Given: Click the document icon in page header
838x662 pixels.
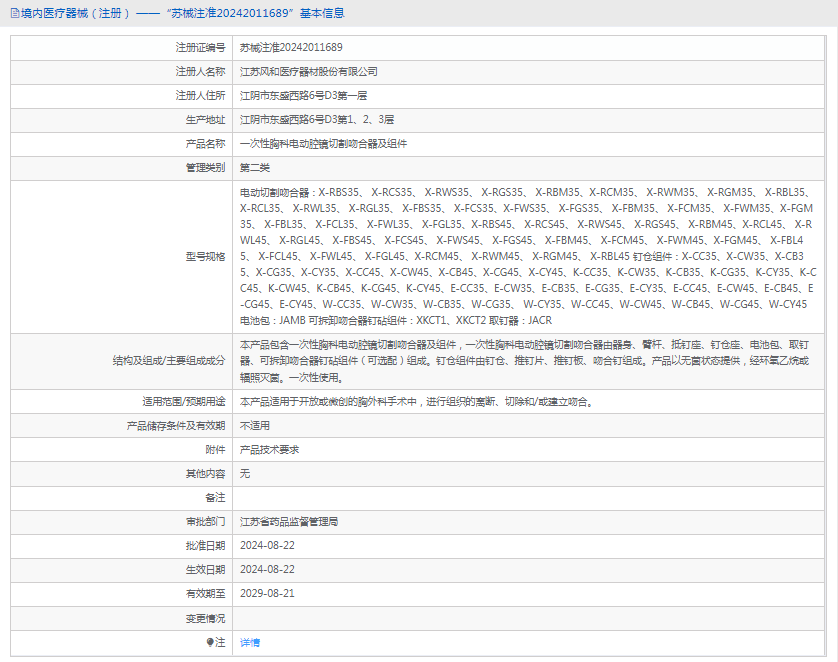Looking at the screenshot, I should [15, 13].
